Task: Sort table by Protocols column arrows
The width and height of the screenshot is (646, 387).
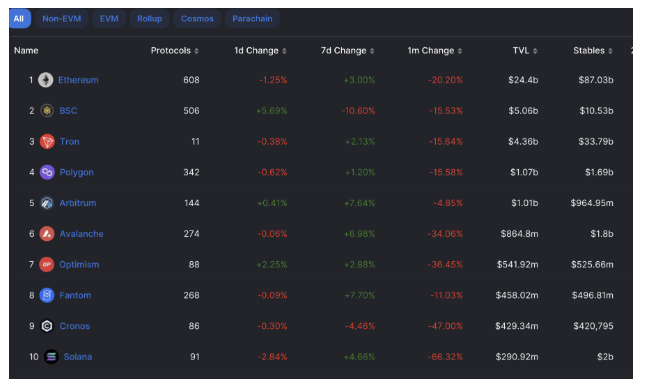Action: (197, 51)
